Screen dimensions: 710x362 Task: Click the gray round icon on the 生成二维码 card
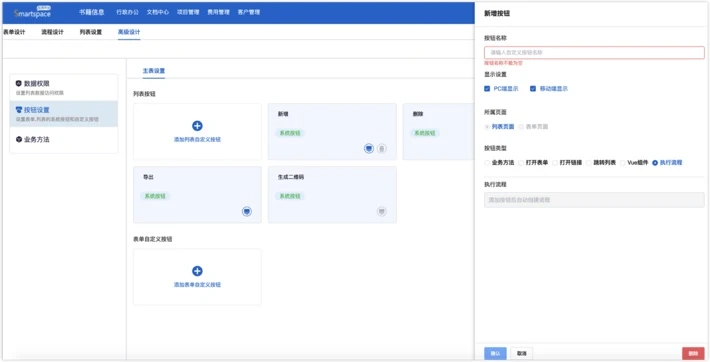pyautogui.click(x=382, y=211)
